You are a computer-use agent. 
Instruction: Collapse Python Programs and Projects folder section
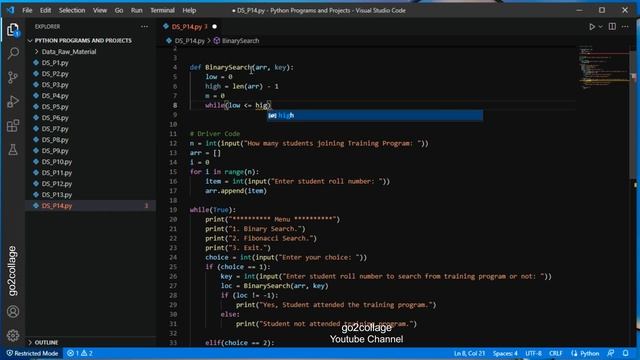(x=83, y=40)
